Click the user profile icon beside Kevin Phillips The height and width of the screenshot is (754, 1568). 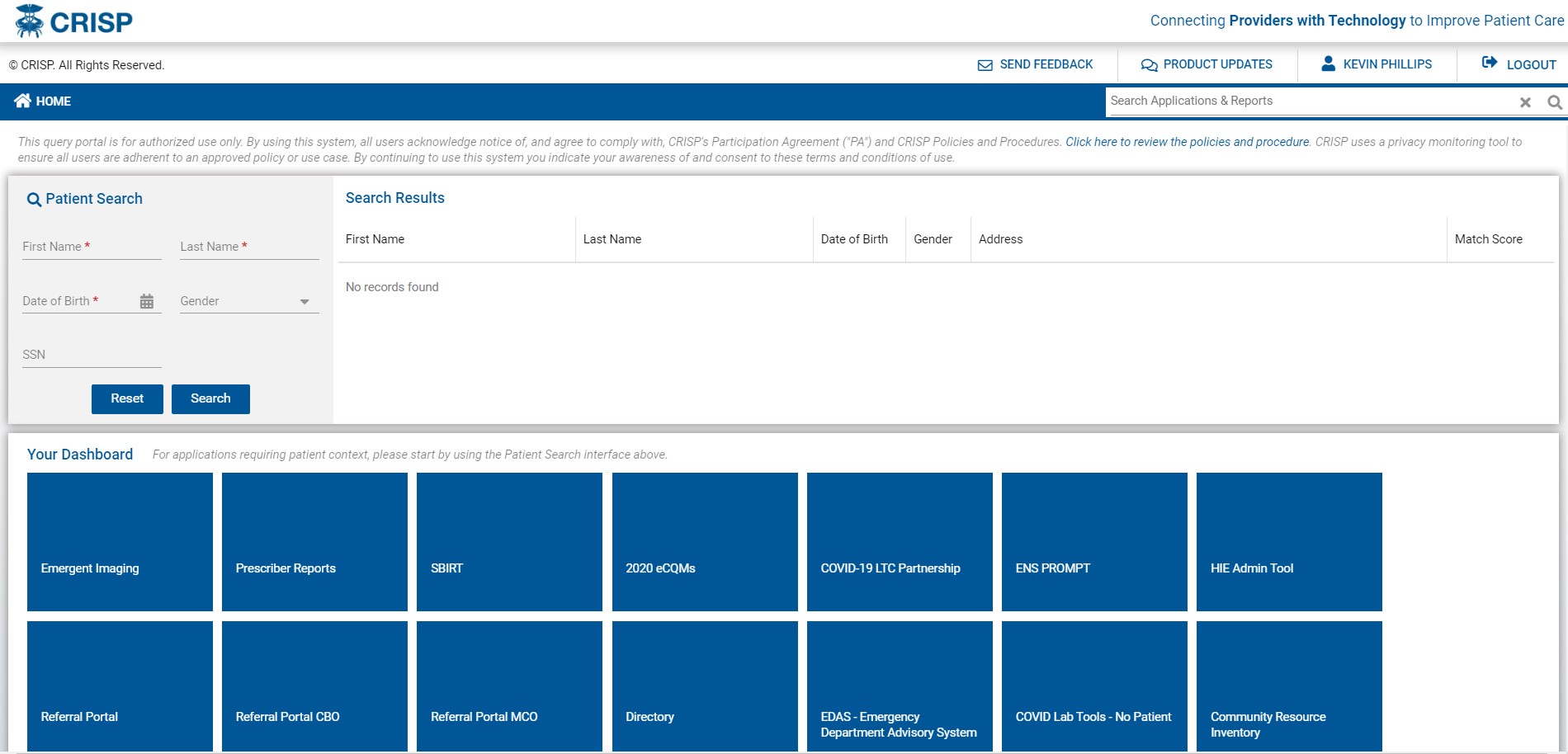coord(1328,64)
